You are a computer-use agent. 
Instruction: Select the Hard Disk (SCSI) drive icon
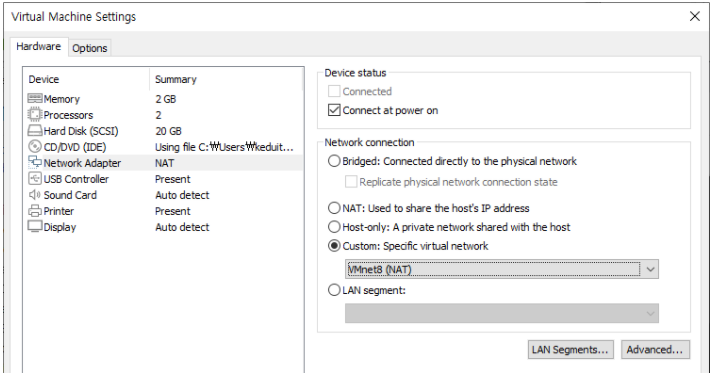click(35, 131)
